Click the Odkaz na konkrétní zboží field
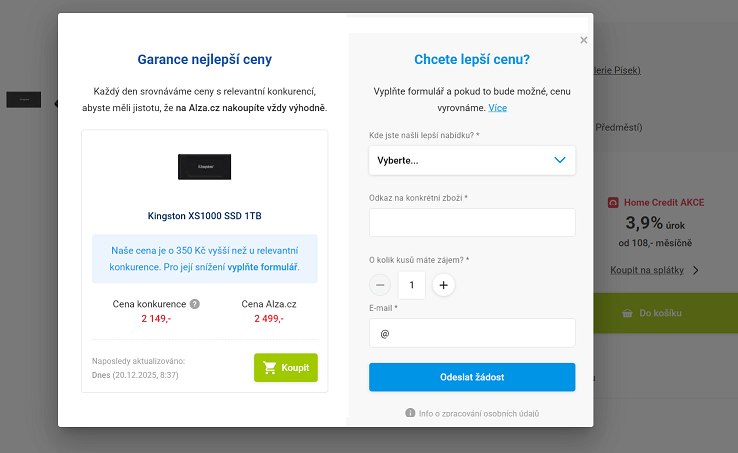 tap(472, 222)
